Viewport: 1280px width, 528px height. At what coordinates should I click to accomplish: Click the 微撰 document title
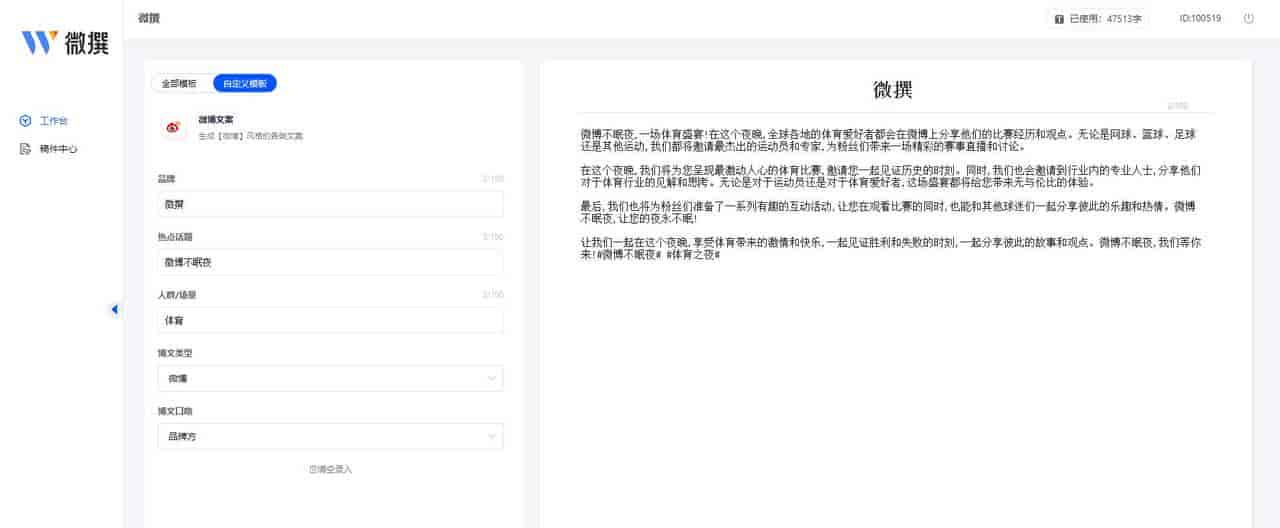pos(893,90)
